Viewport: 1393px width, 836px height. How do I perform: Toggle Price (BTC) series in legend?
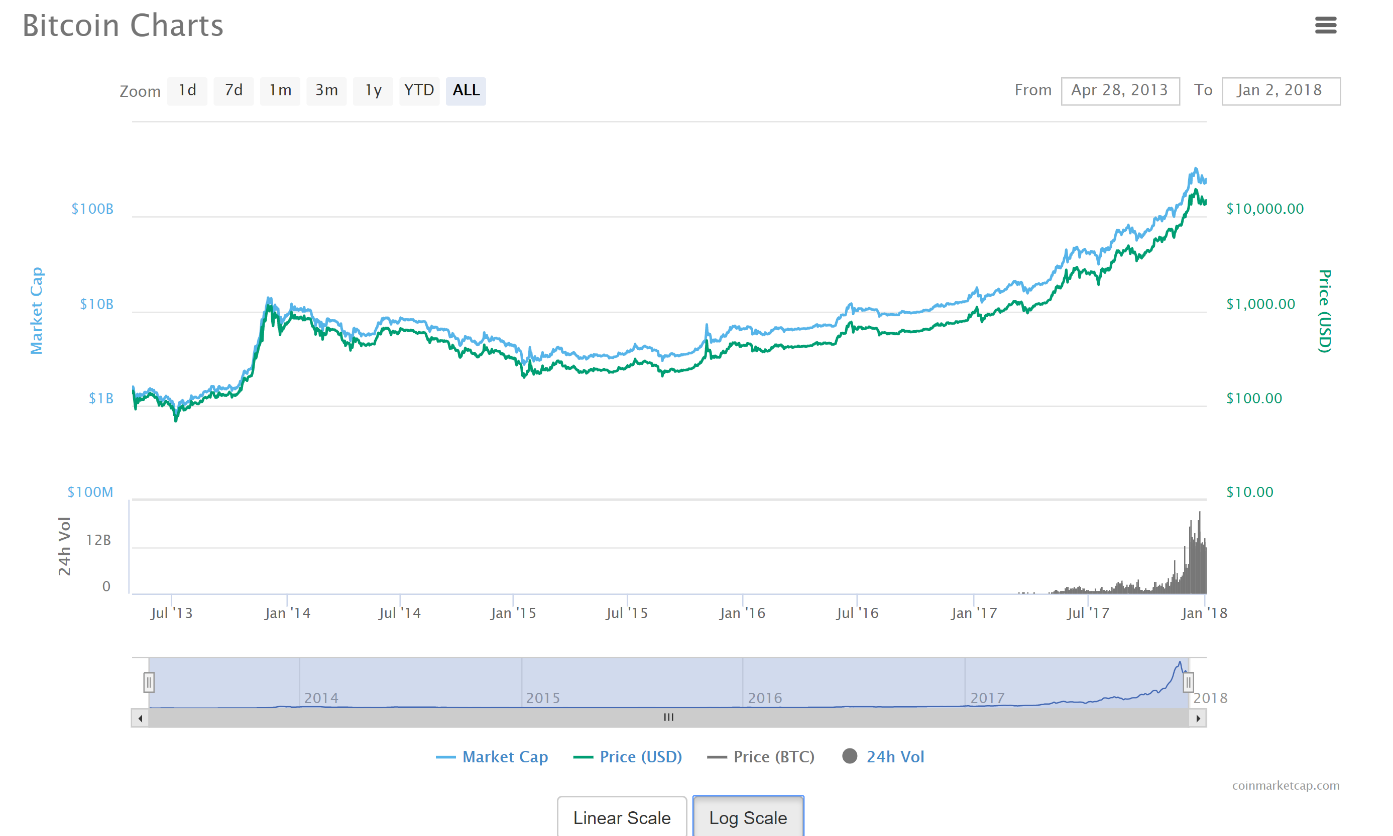[761, 757]
